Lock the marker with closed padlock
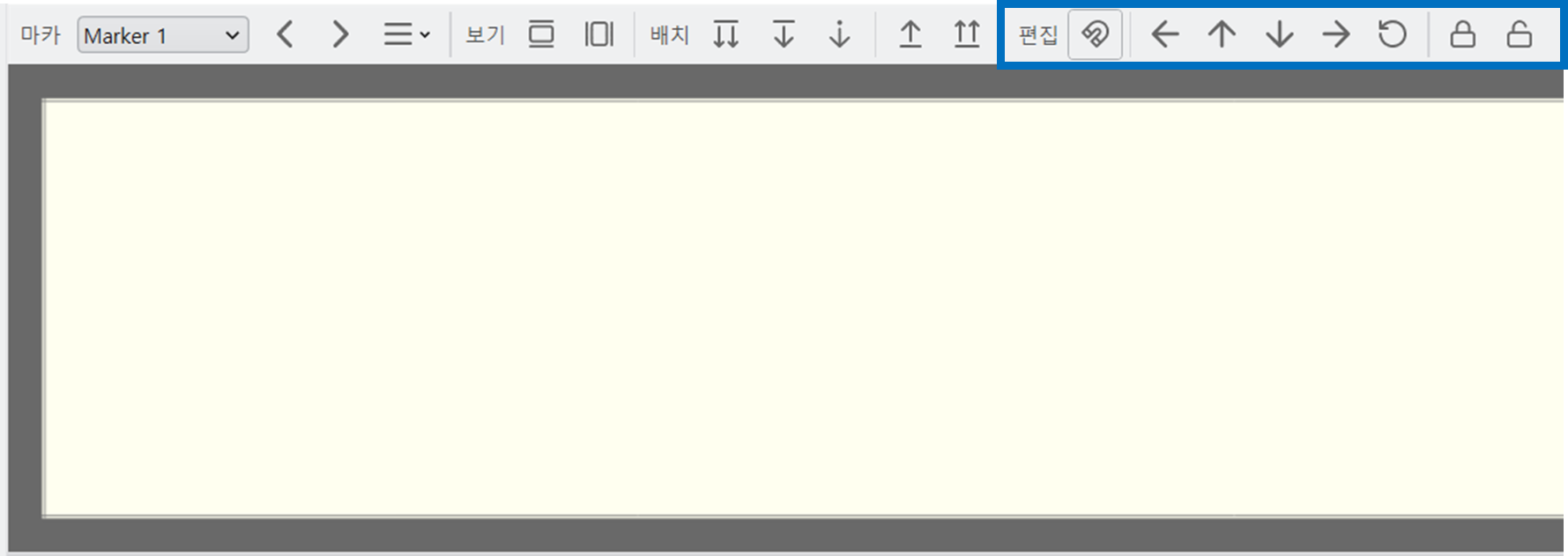Image resolution: width=1568 pixels, height=556 pixels. 1463,34
